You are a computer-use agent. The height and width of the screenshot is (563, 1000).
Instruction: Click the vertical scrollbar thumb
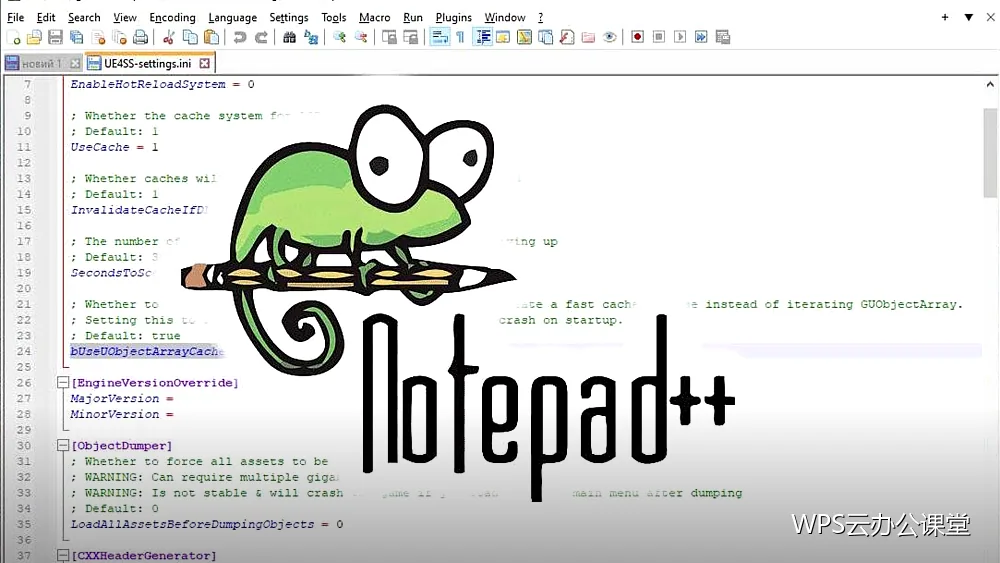click(990, 153)
